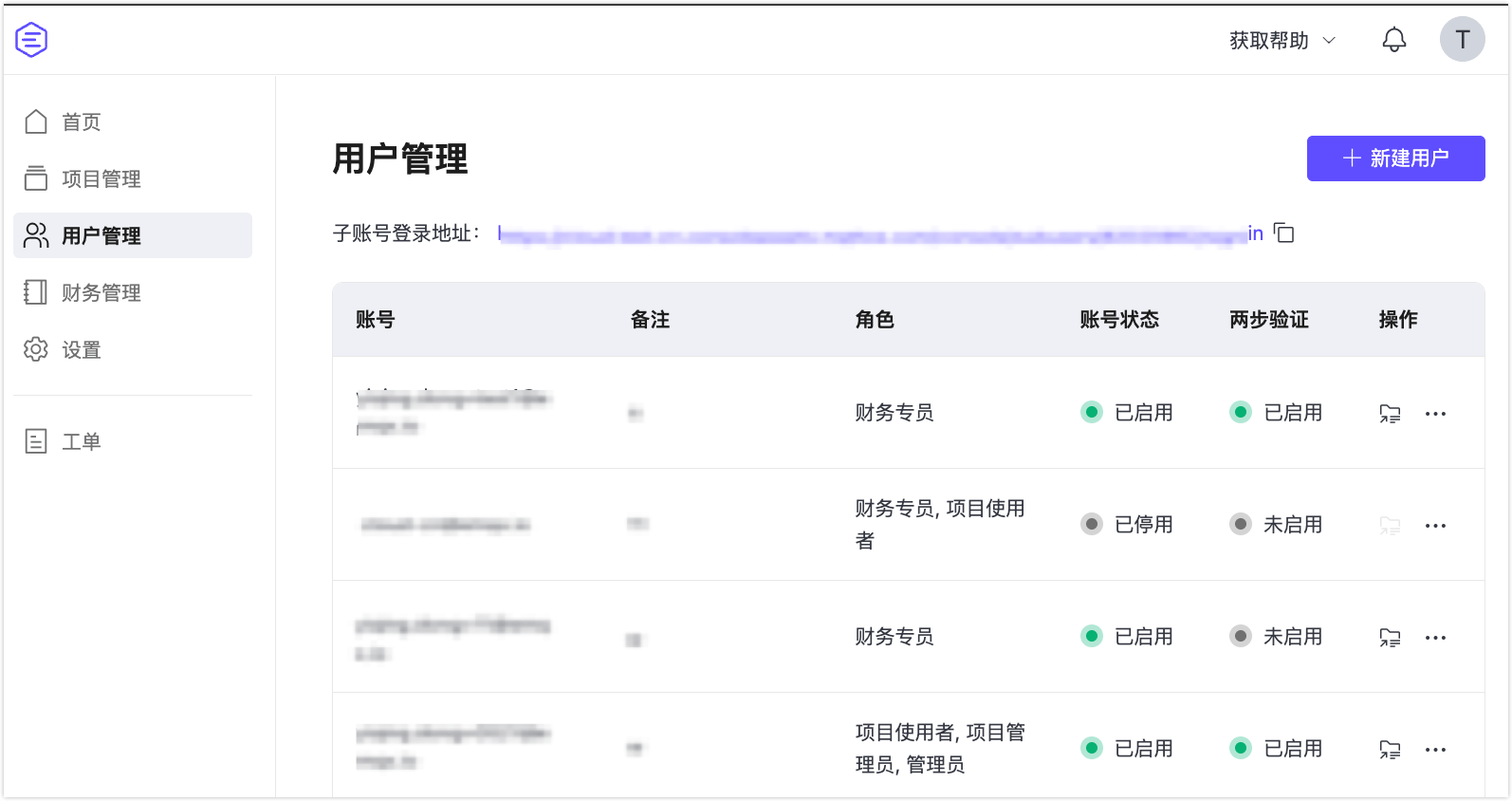Open more actions for first user row
The image size is (1512, 801).
[1435, 414]
